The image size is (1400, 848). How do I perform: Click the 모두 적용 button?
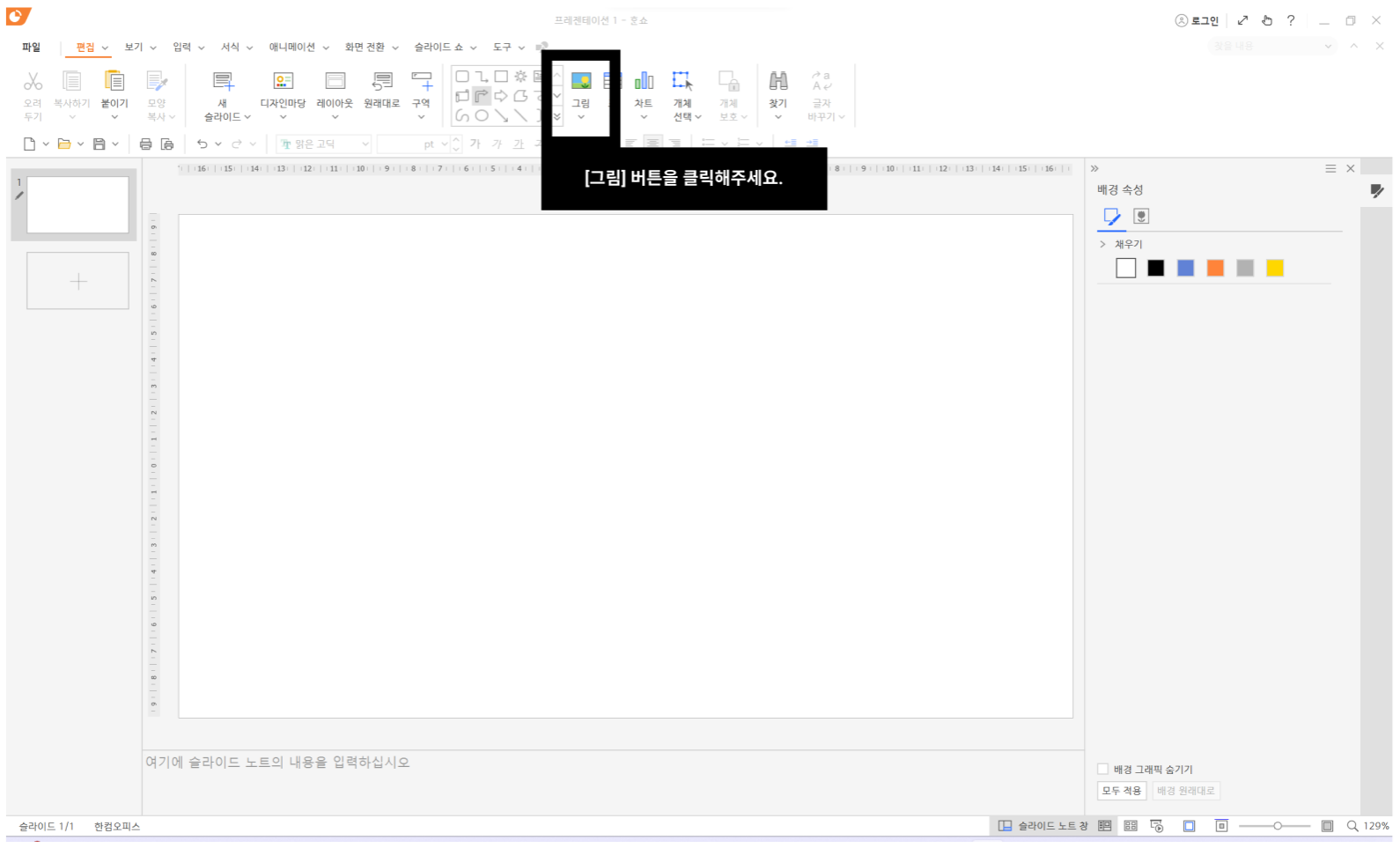(1122, 791)
